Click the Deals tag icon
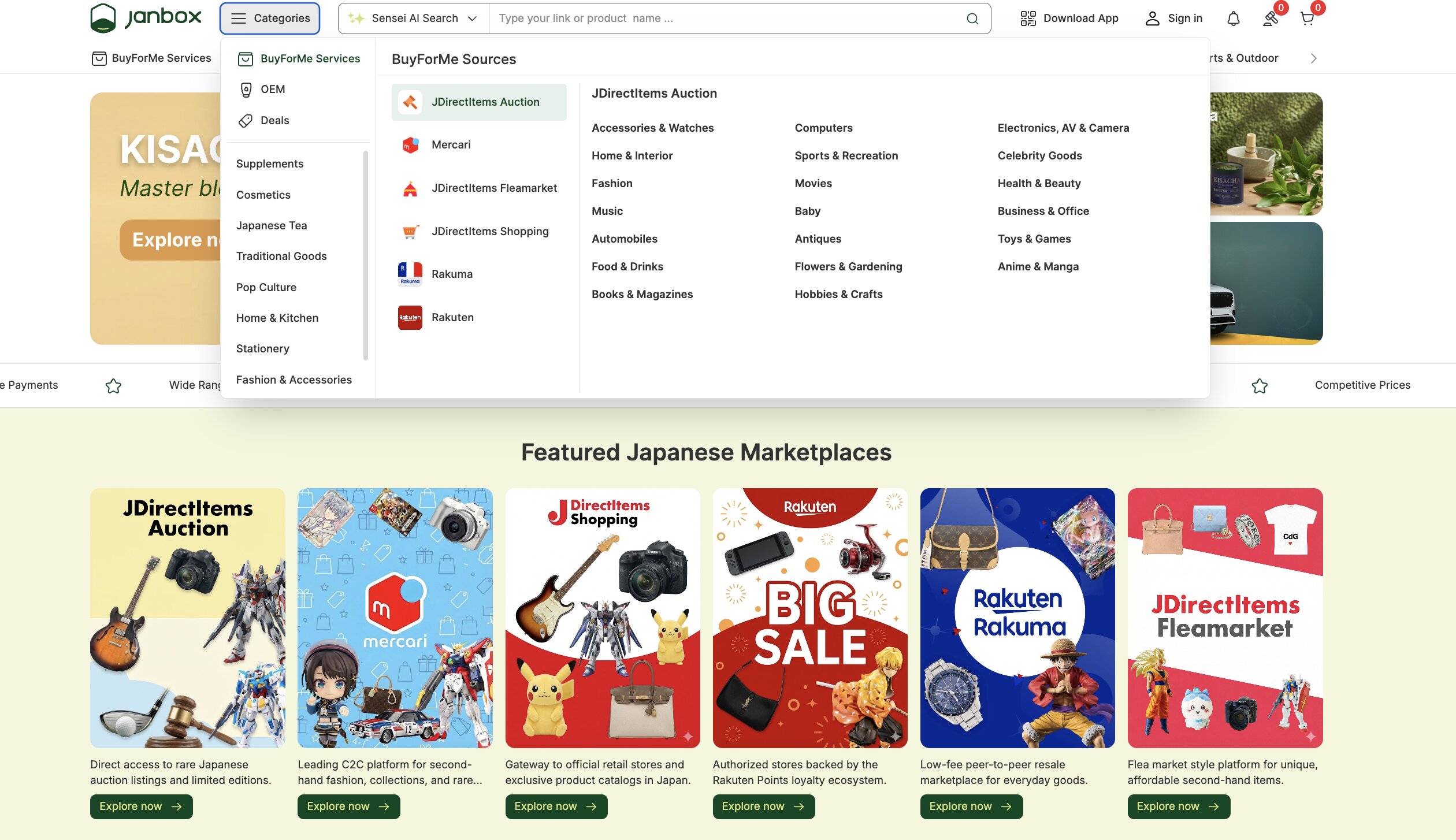 pyautogui.click(x=246, y=121)
